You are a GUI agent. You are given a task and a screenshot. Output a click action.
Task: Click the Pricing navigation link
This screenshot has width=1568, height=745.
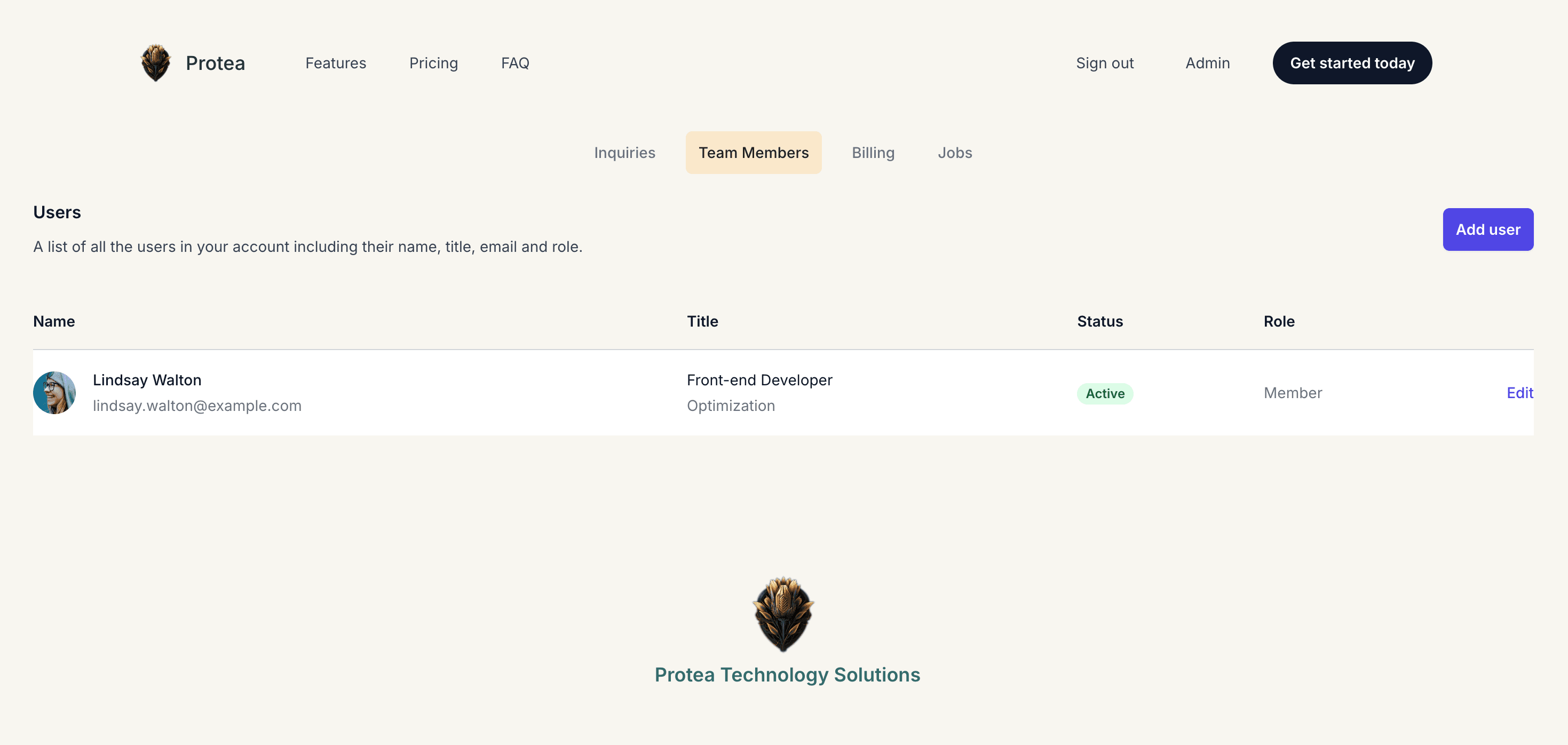coord(433,62)
